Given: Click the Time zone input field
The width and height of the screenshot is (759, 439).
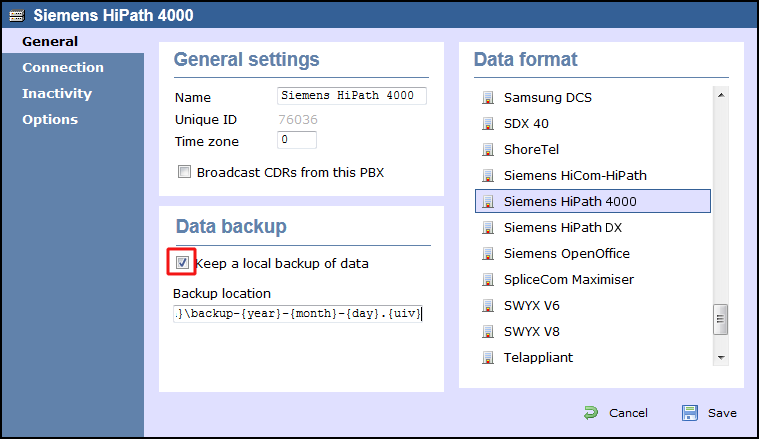Looking at the screenshot, I should (x=297, y=140).
